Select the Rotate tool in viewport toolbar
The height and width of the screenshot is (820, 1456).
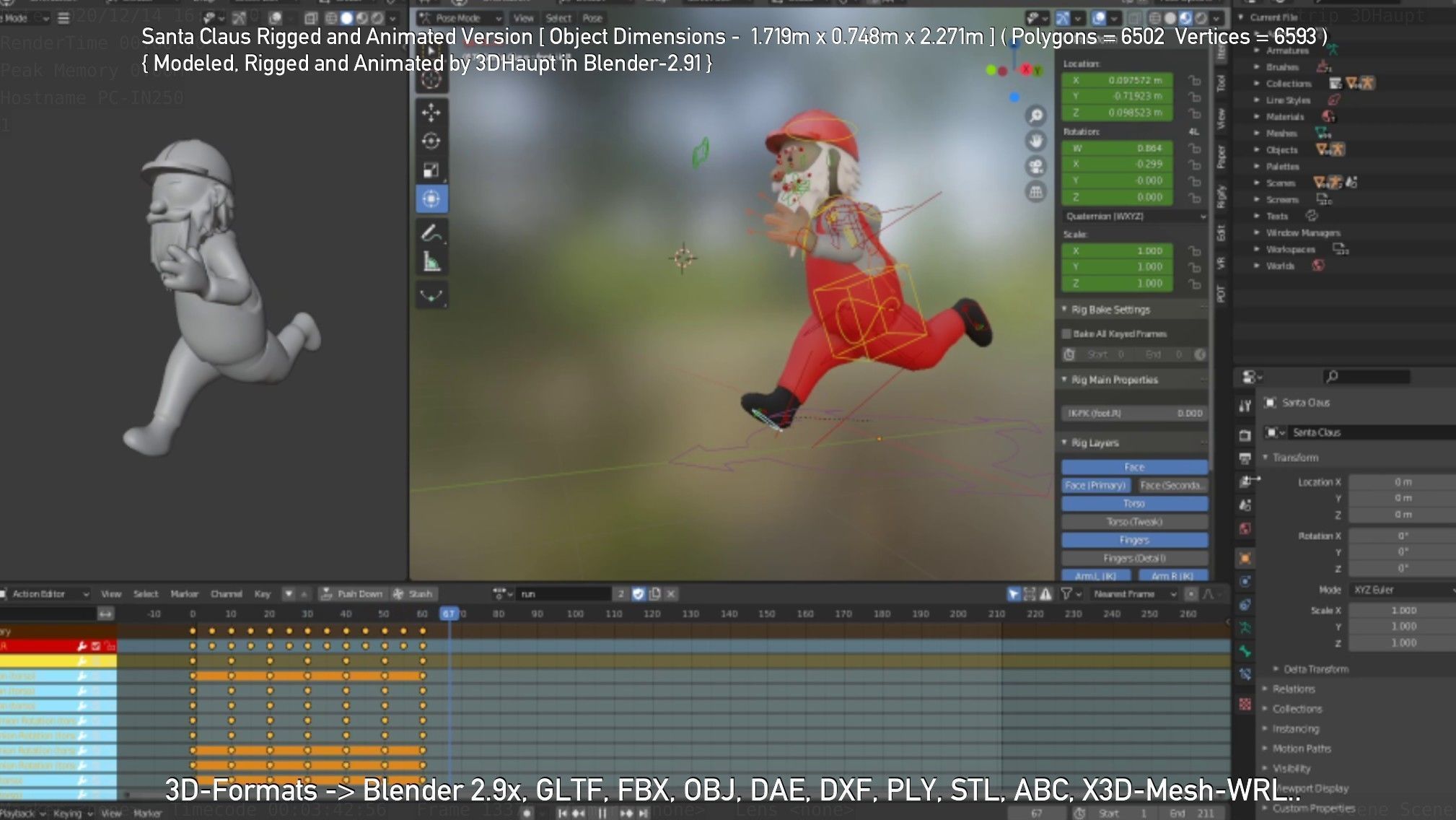[431, 141]
